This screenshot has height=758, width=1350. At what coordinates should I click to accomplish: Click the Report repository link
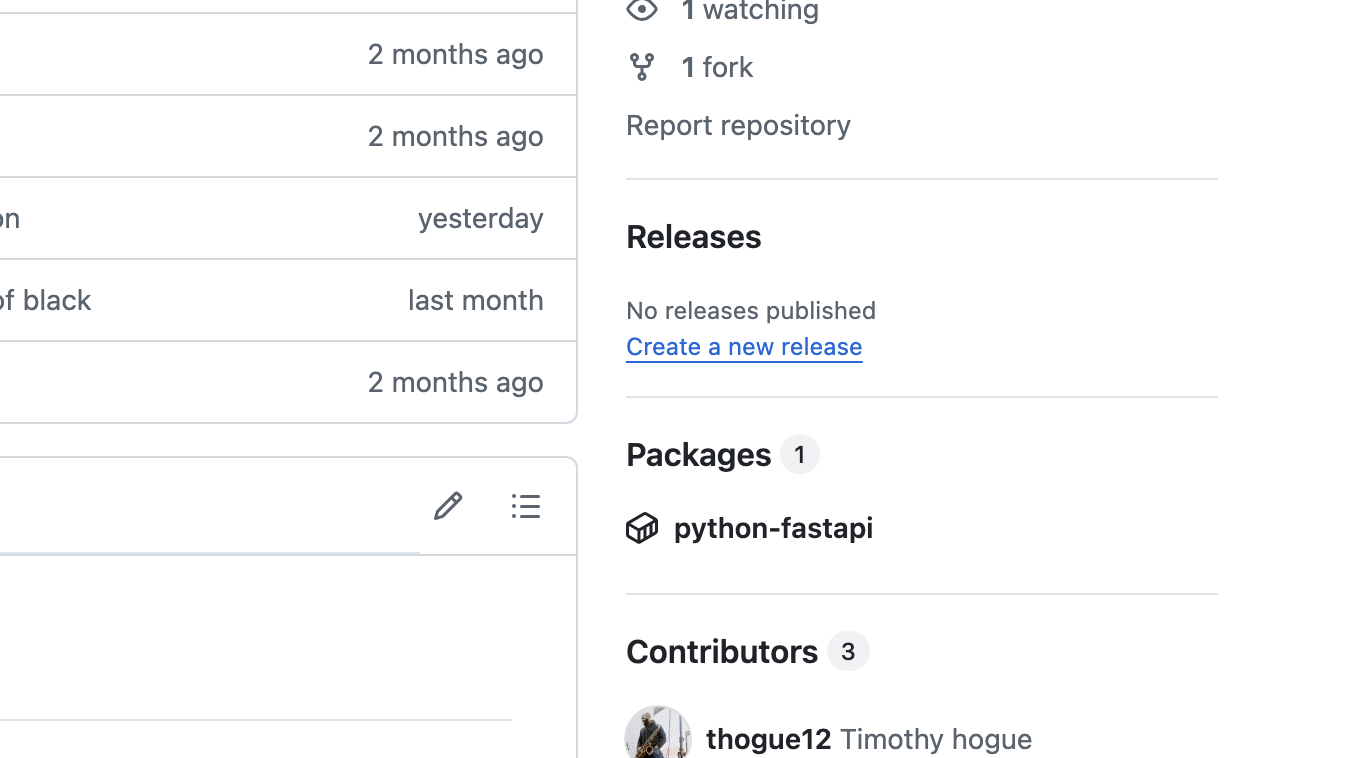pos(738,125)
